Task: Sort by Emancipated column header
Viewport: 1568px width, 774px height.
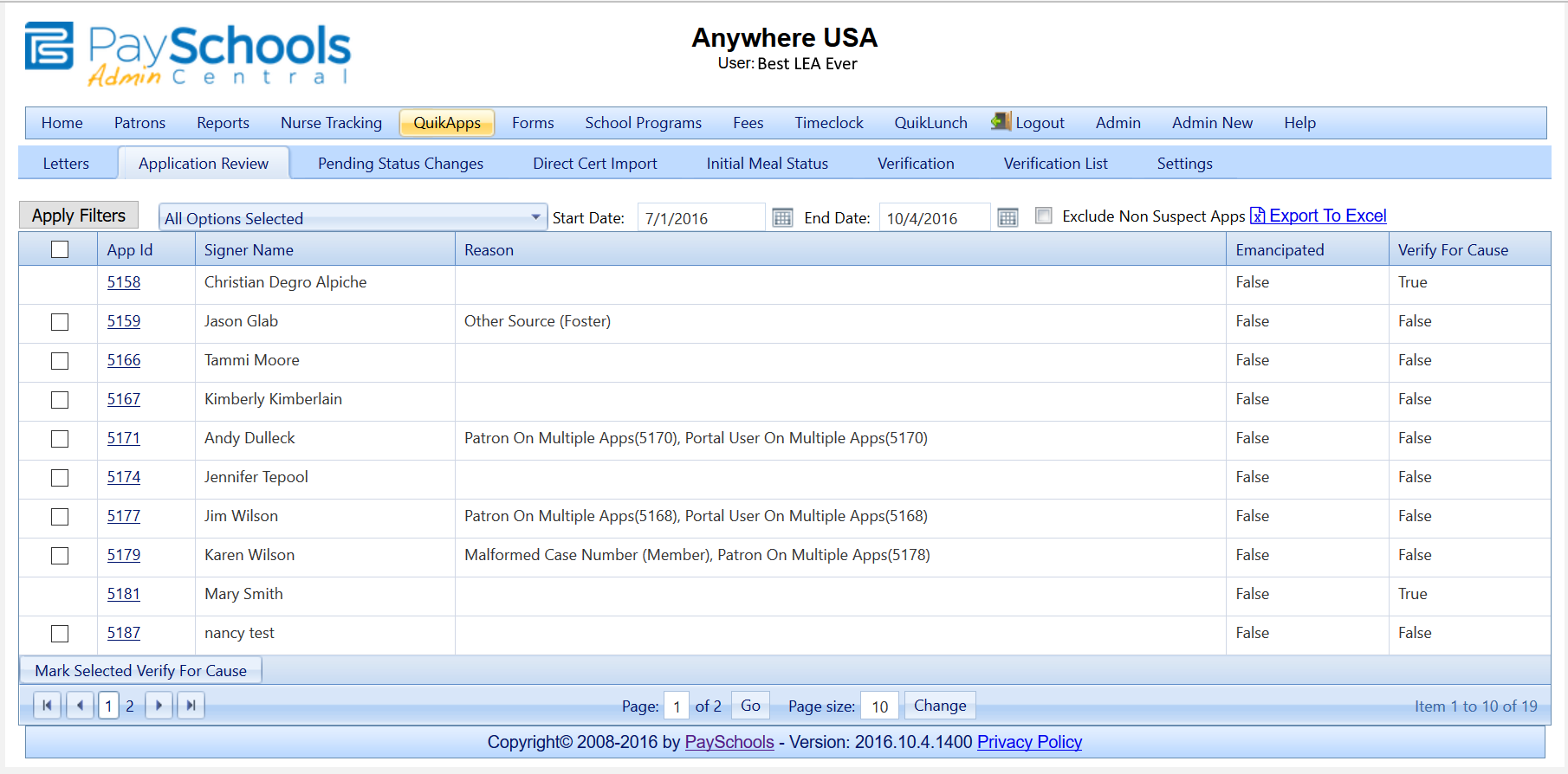Action: click(x=1280, y=250)
